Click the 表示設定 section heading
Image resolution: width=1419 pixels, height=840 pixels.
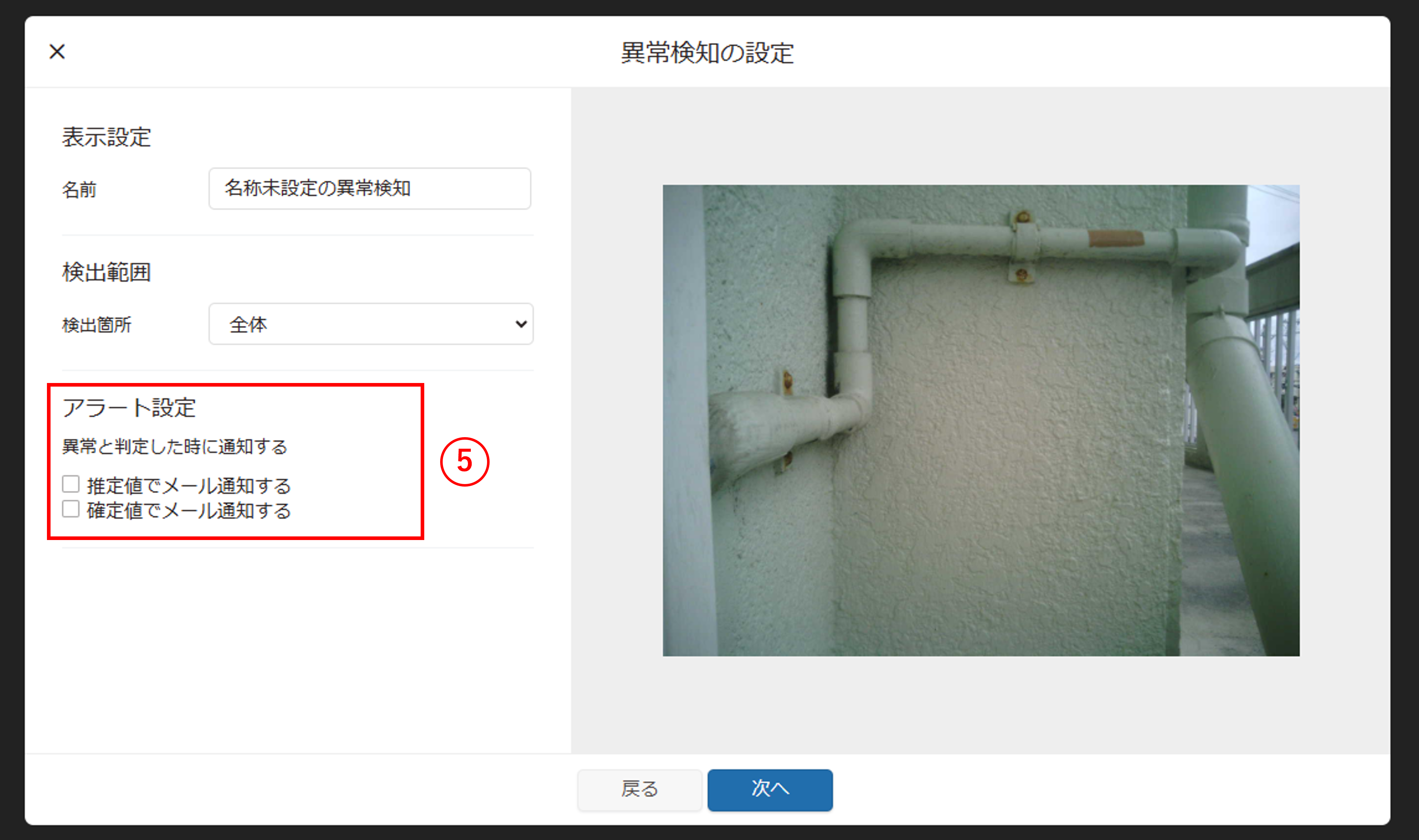(x=107, y=137)
